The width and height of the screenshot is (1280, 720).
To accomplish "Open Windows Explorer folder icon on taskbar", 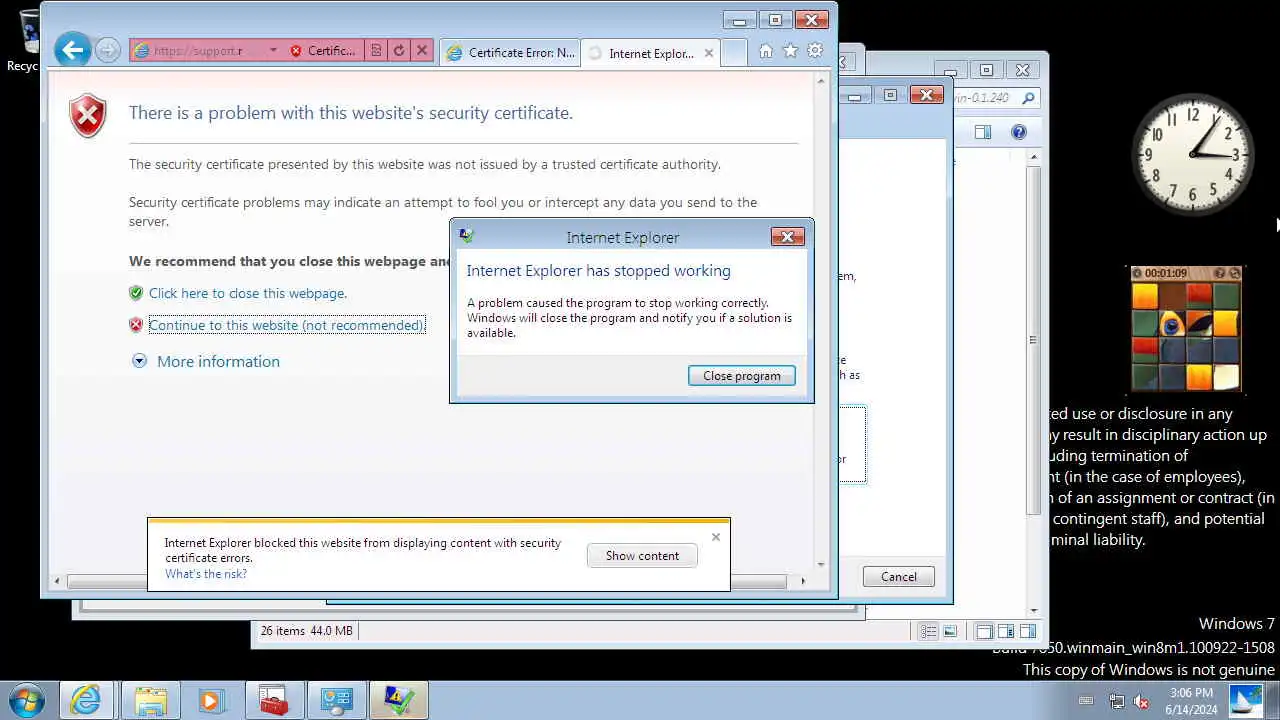I will click(x=150, y=700).
